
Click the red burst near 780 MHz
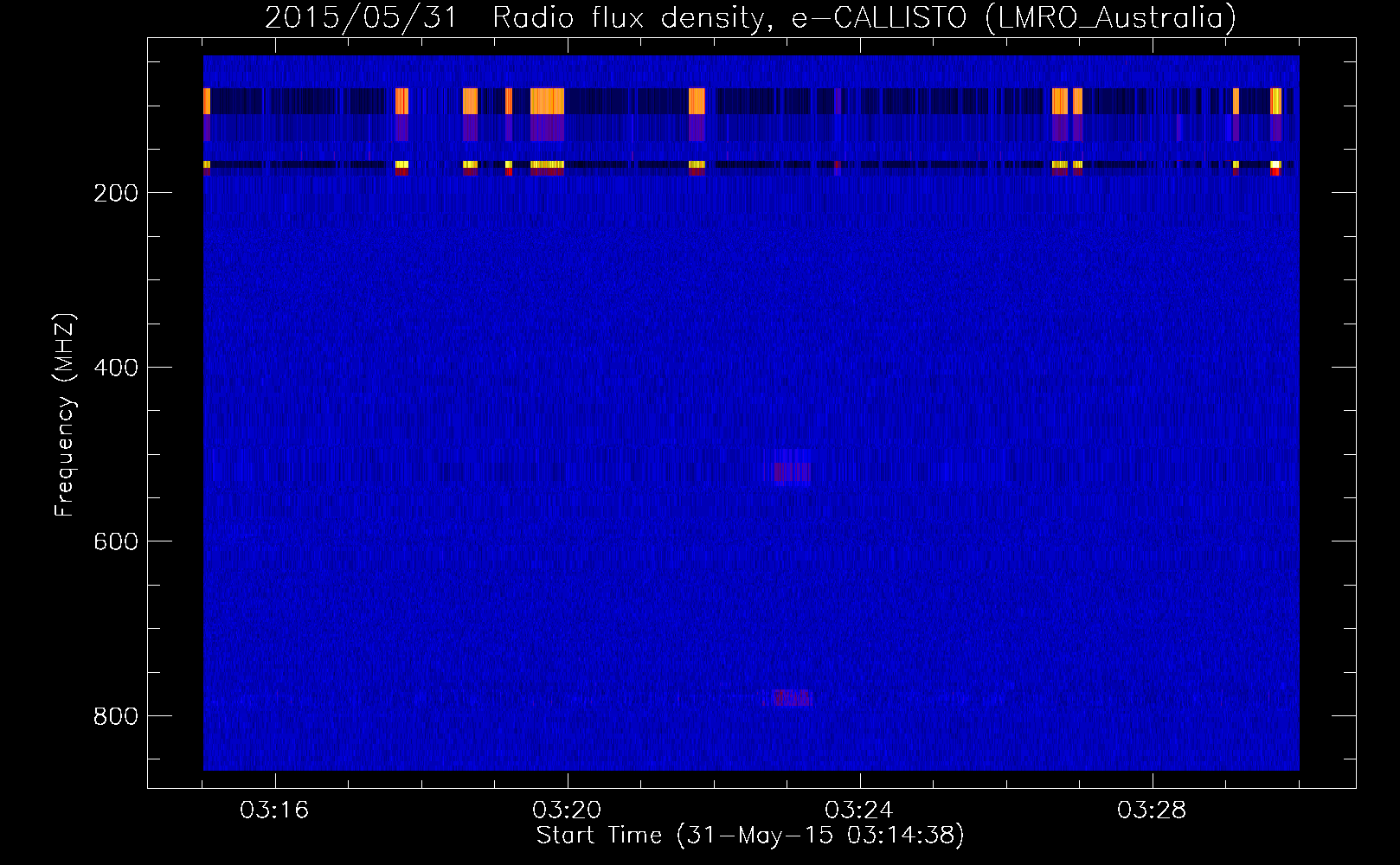click(792, 697)
